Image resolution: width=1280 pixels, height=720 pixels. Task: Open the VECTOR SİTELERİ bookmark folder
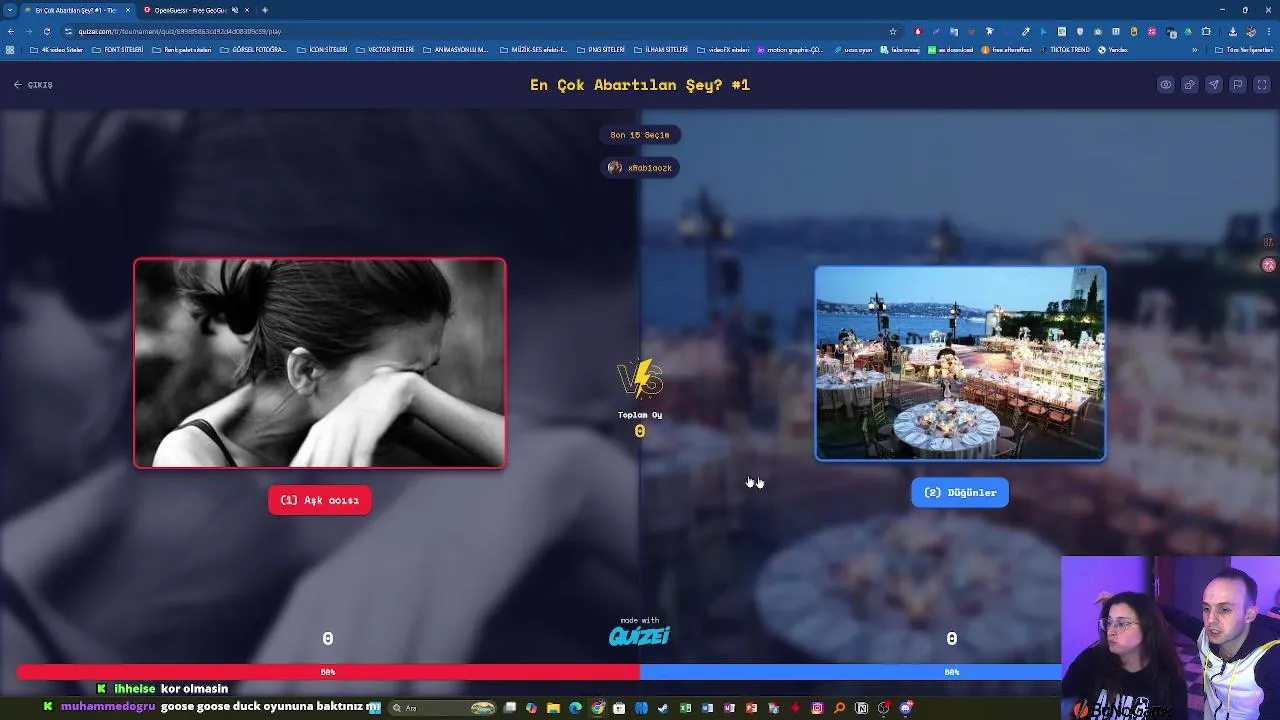pos(385,50)
